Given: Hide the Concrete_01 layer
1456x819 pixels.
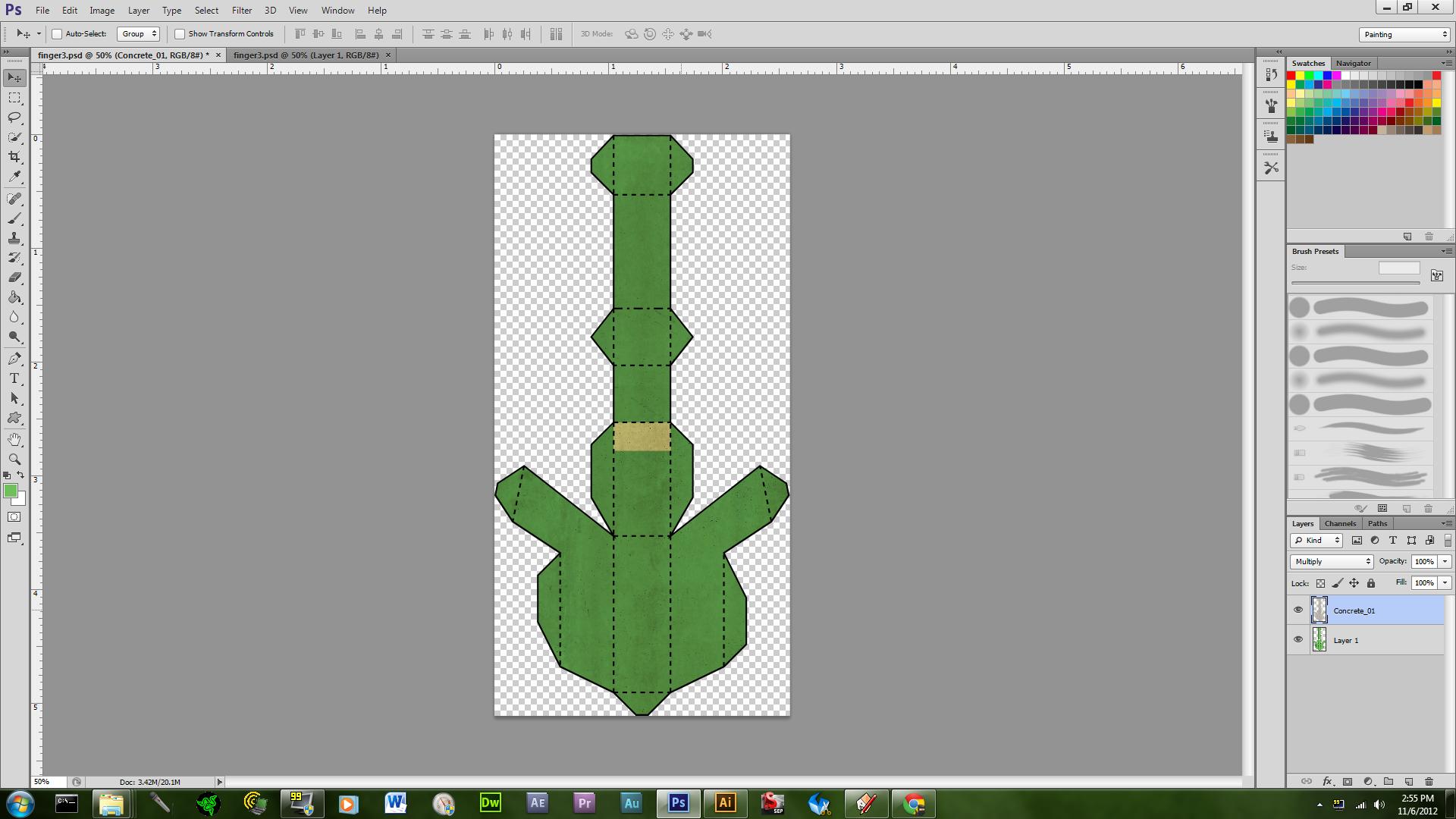Looking at the screenshot, I should (x=1298, y=610).
